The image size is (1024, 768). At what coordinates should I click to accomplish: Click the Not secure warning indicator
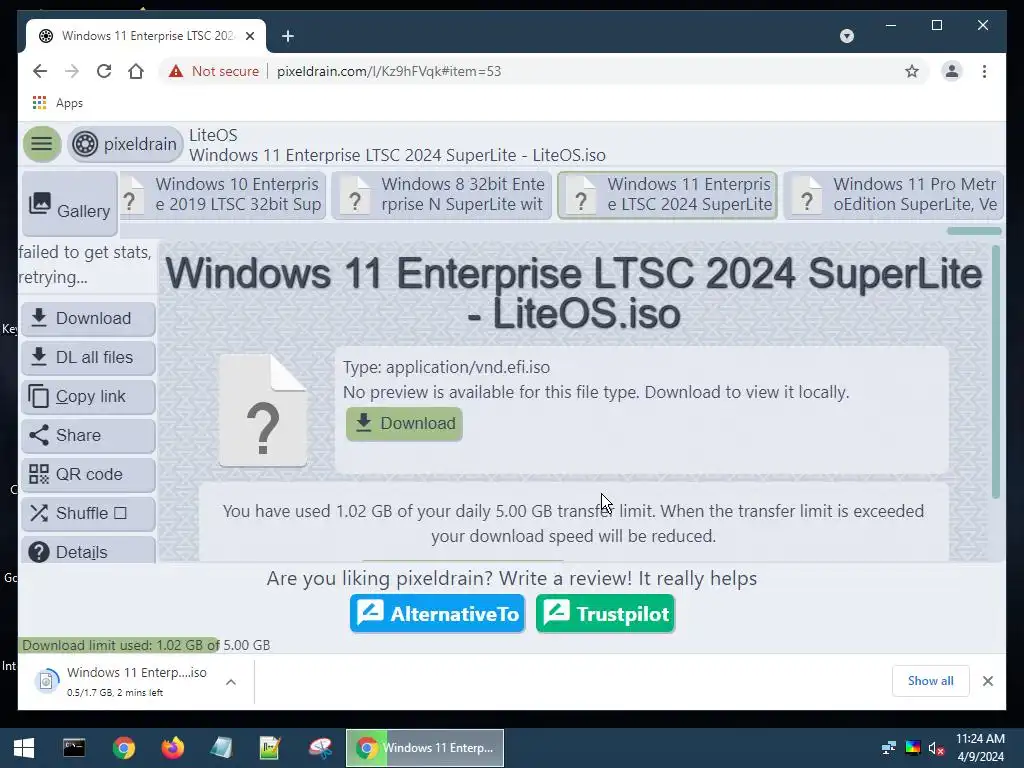214,71
